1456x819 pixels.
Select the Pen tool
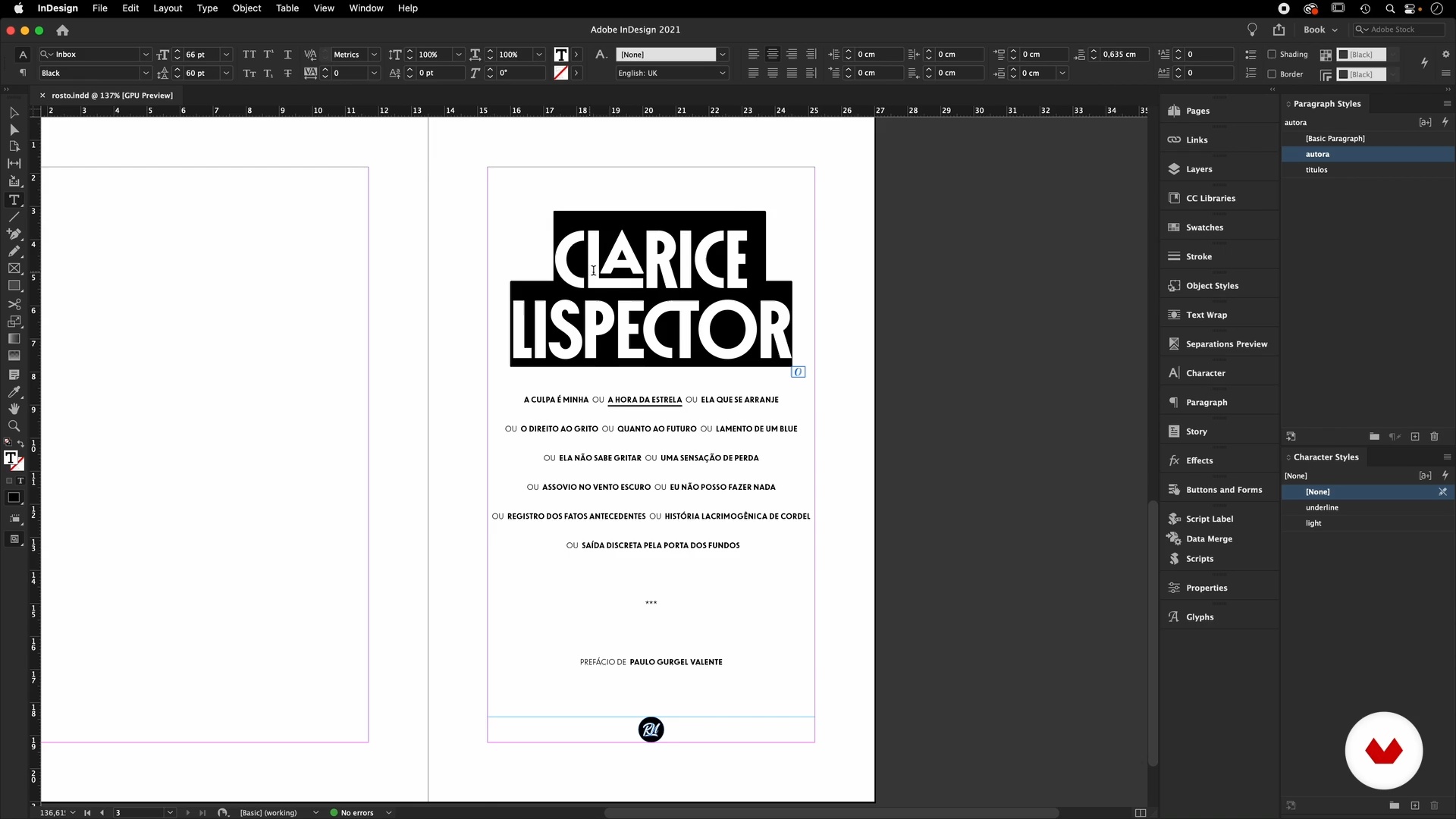point(14,234)
